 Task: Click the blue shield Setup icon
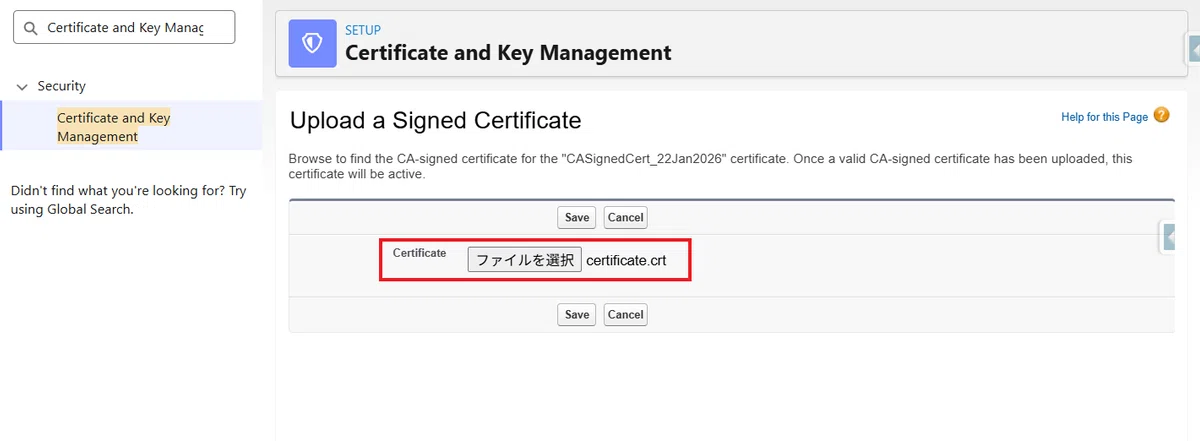click(x=312, y=43)
